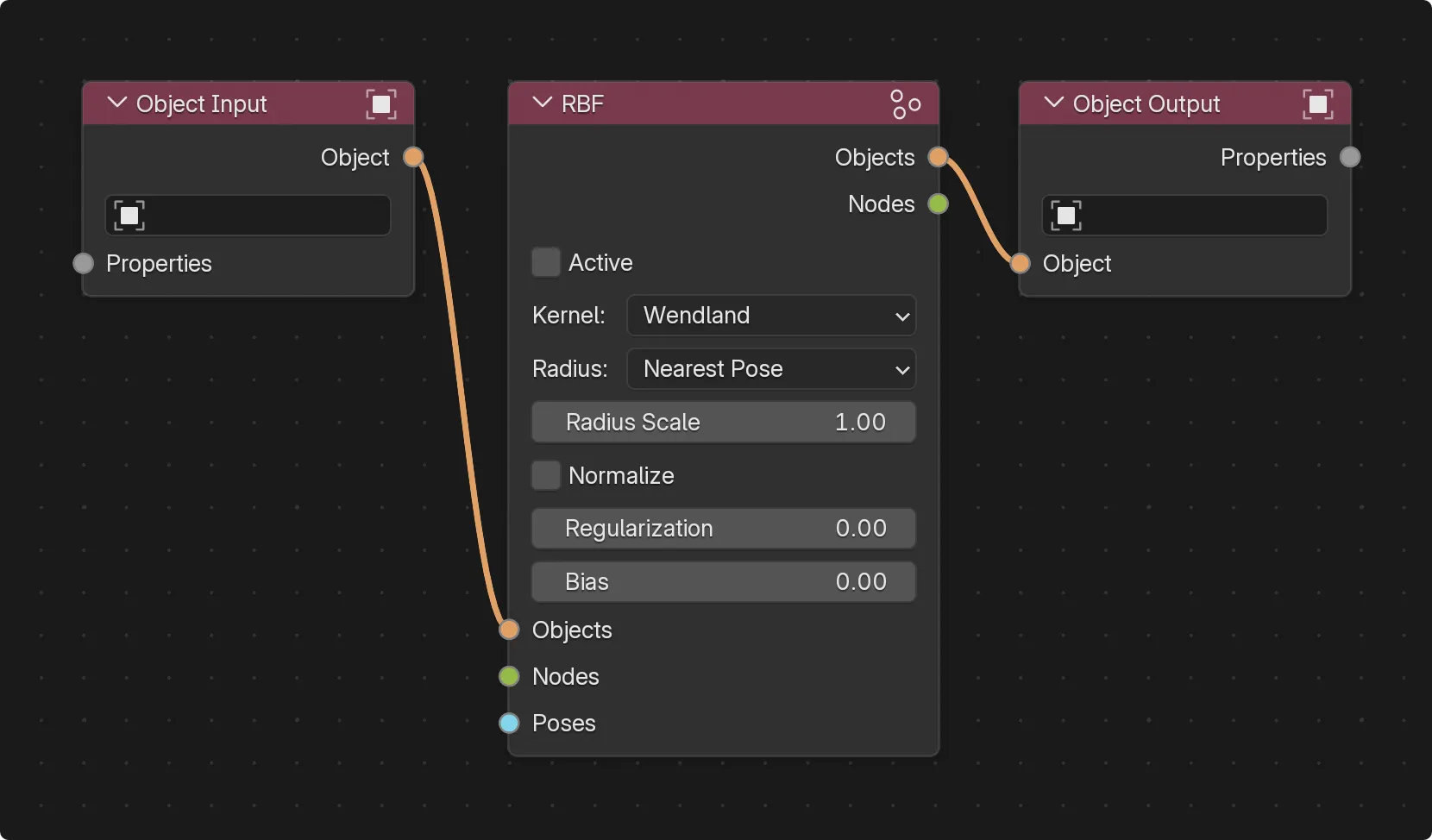
Task: Click the Properties output socket on Object Output
Action: point(1350,157)
